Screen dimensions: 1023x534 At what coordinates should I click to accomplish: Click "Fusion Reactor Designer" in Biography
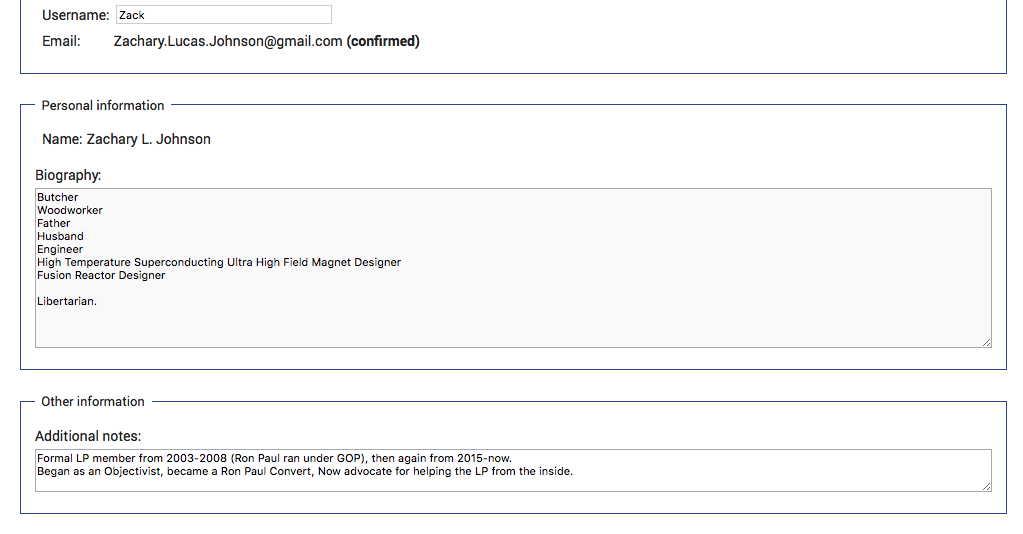[101, 276]
